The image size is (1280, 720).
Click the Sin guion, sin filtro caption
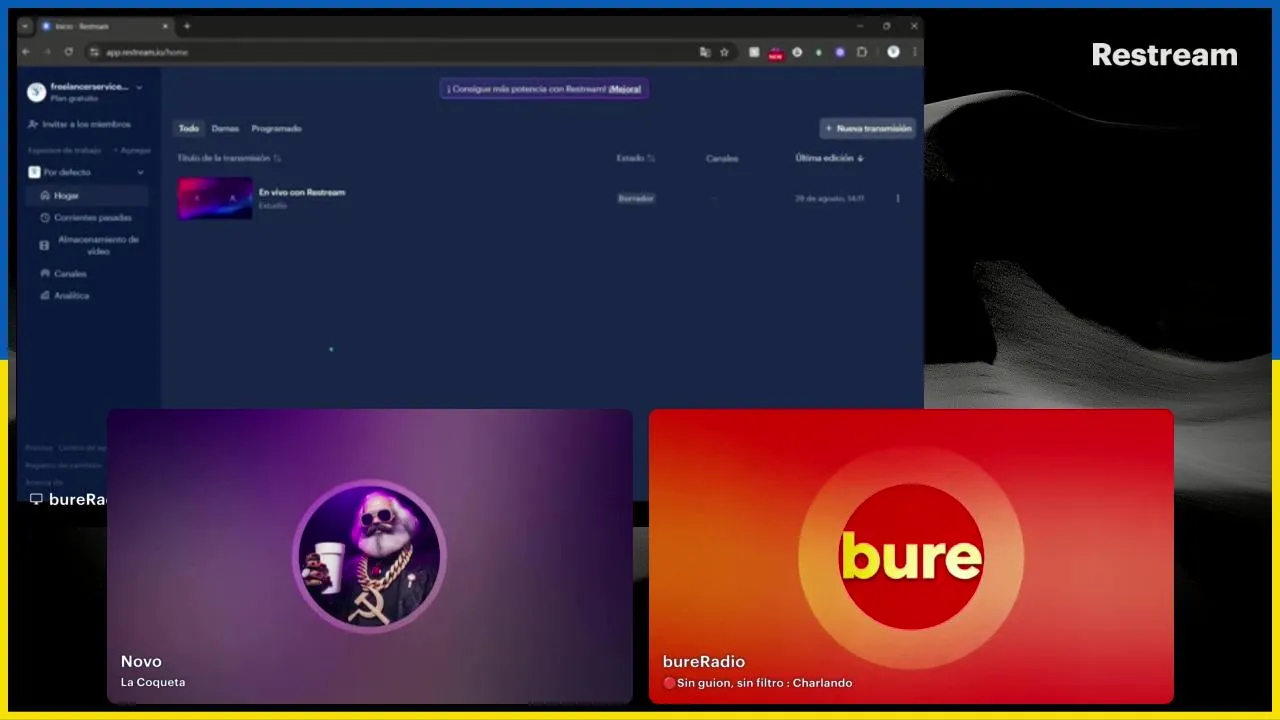click(757, 683)
